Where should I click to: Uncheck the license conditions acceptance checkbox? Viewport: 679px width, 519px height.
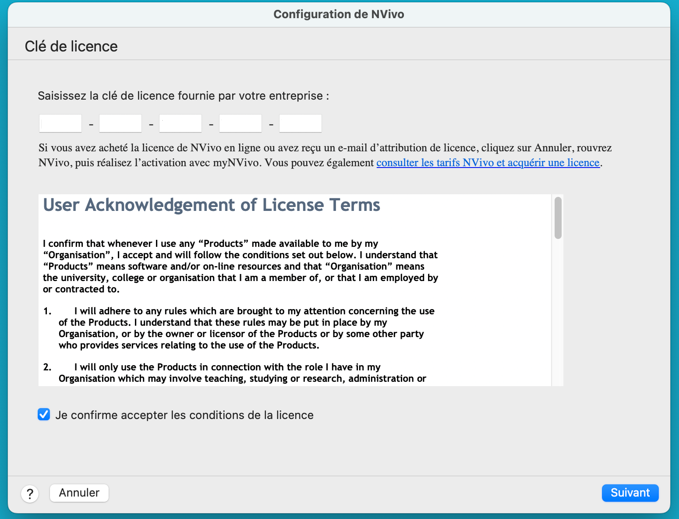[x=44, y=414]
